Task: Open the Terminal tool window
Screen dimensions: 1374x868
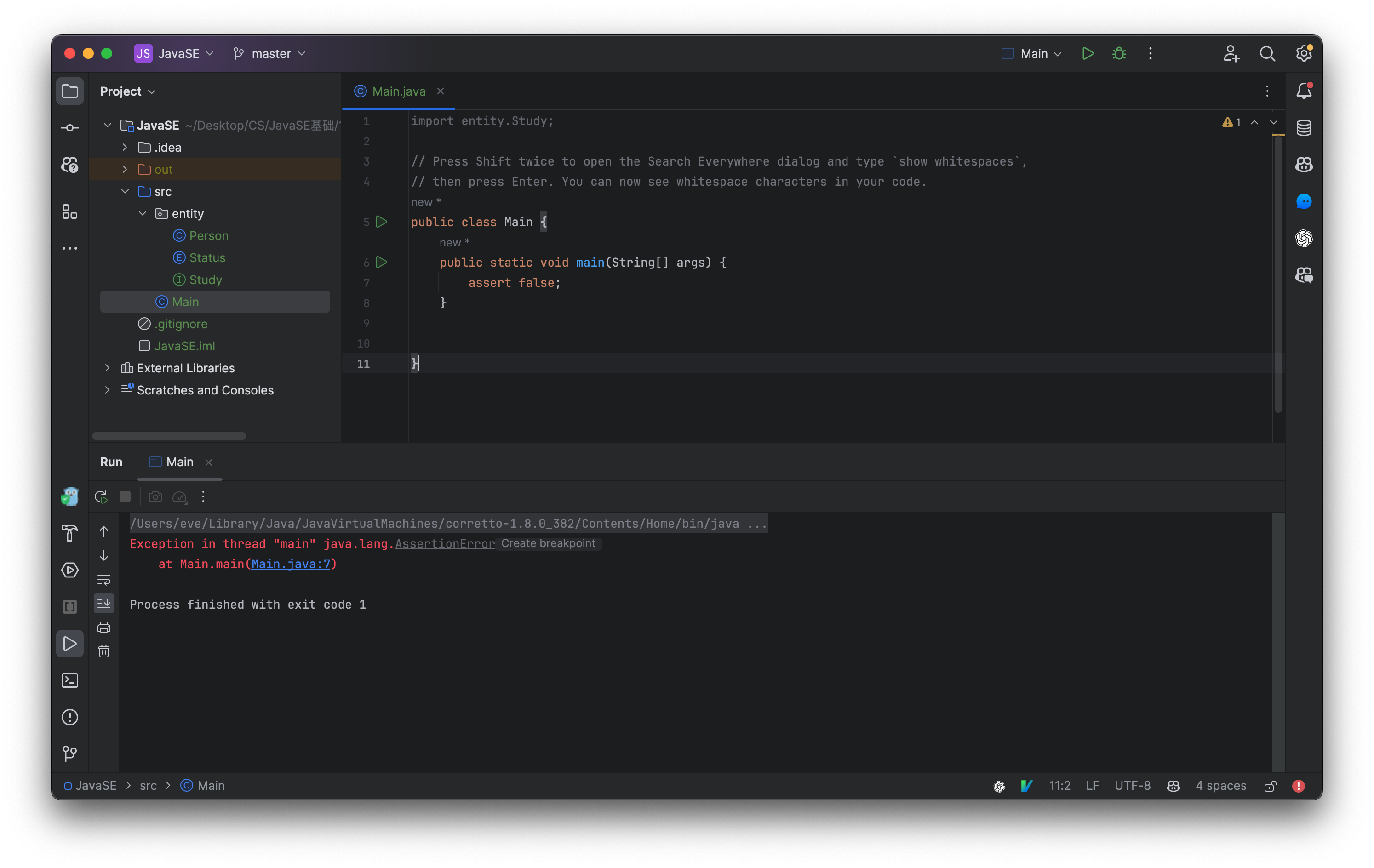Action: click(69, 680)
